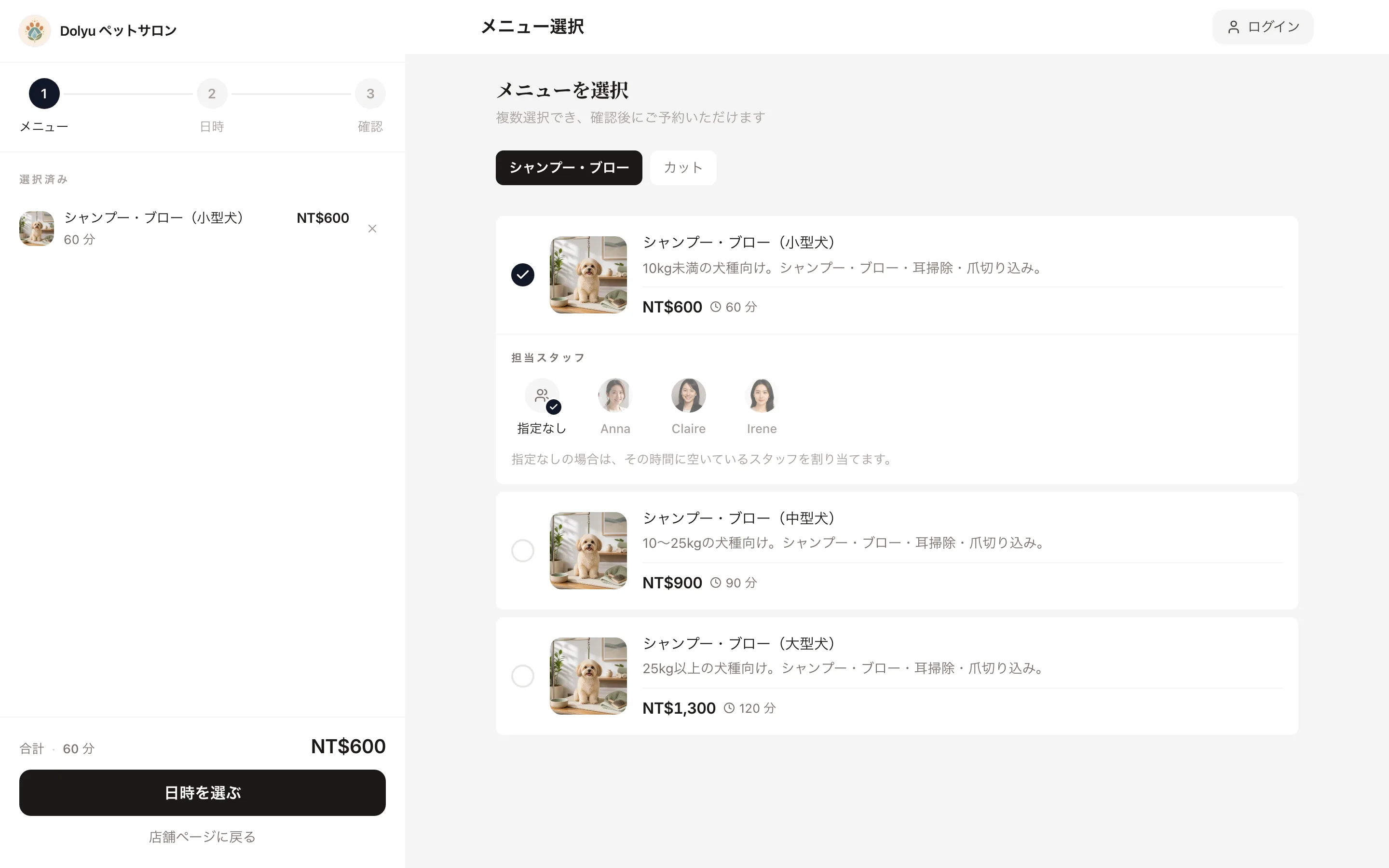Click the 10kg未満の犬種向け description text
The image size is (1389, 868).
[843, 268]
